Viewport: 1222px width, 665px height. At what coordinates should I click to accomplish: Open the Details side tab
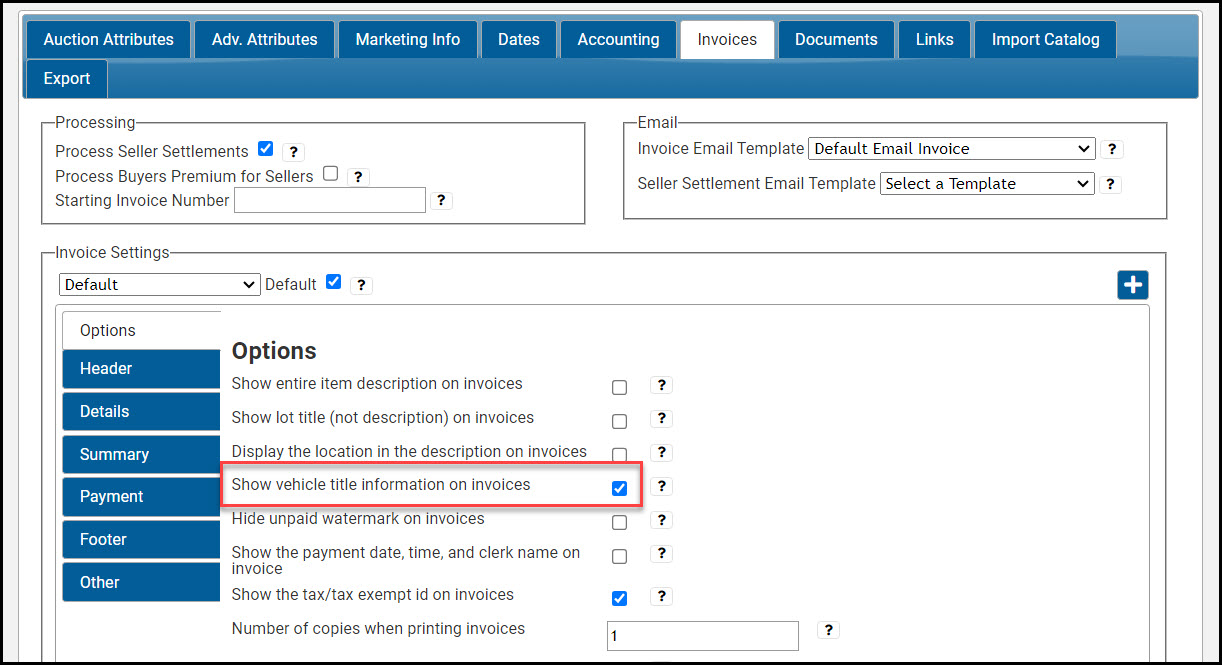[x=141, y=412]
